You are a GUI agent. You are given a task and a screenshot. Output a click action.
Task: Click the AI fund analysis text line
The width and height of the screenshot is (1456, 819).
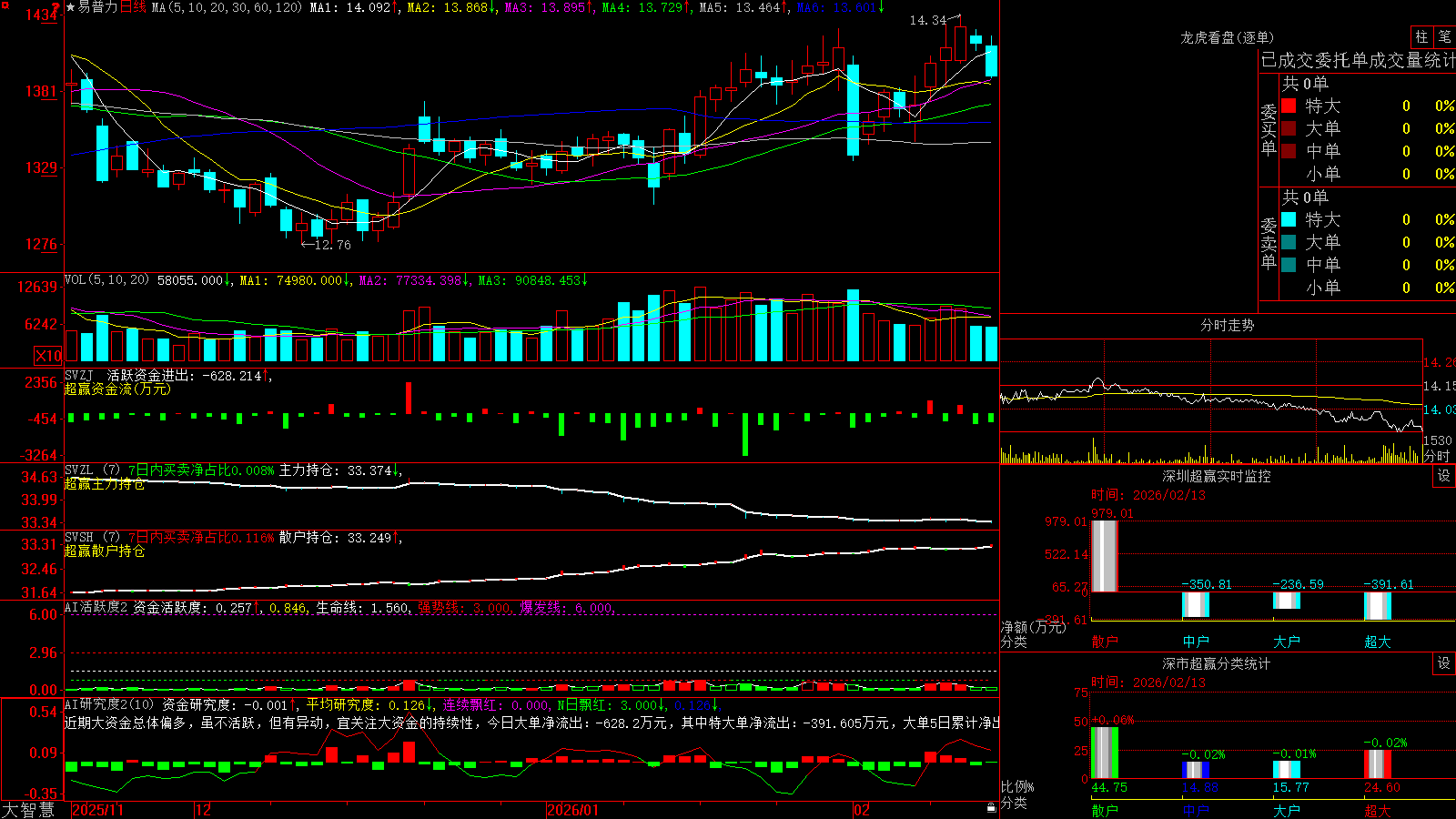(531, 723)
